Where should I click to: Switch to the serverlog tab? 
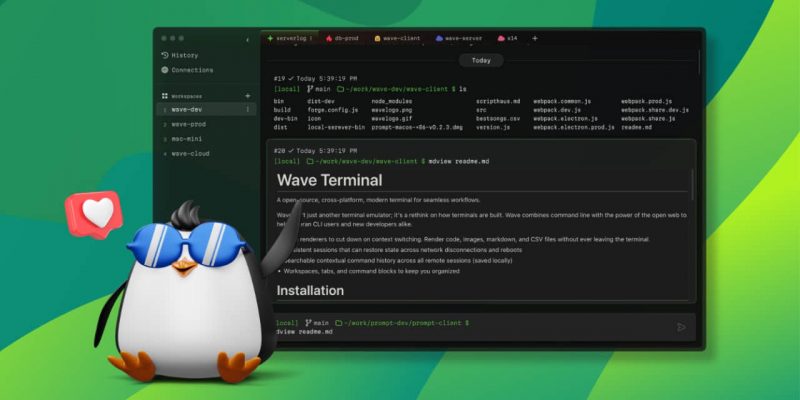tap(289, 38)
